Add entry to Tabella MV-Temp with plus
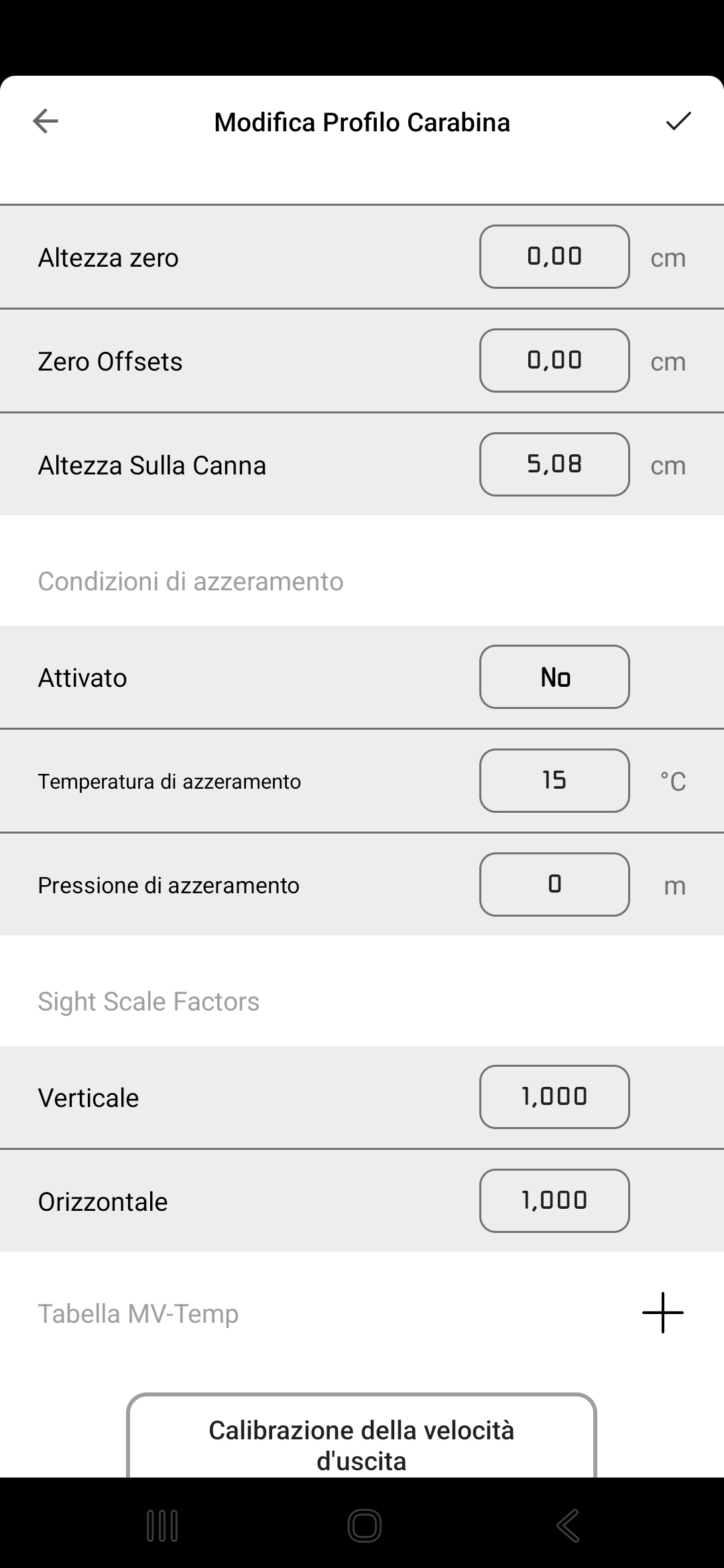 662,1313
